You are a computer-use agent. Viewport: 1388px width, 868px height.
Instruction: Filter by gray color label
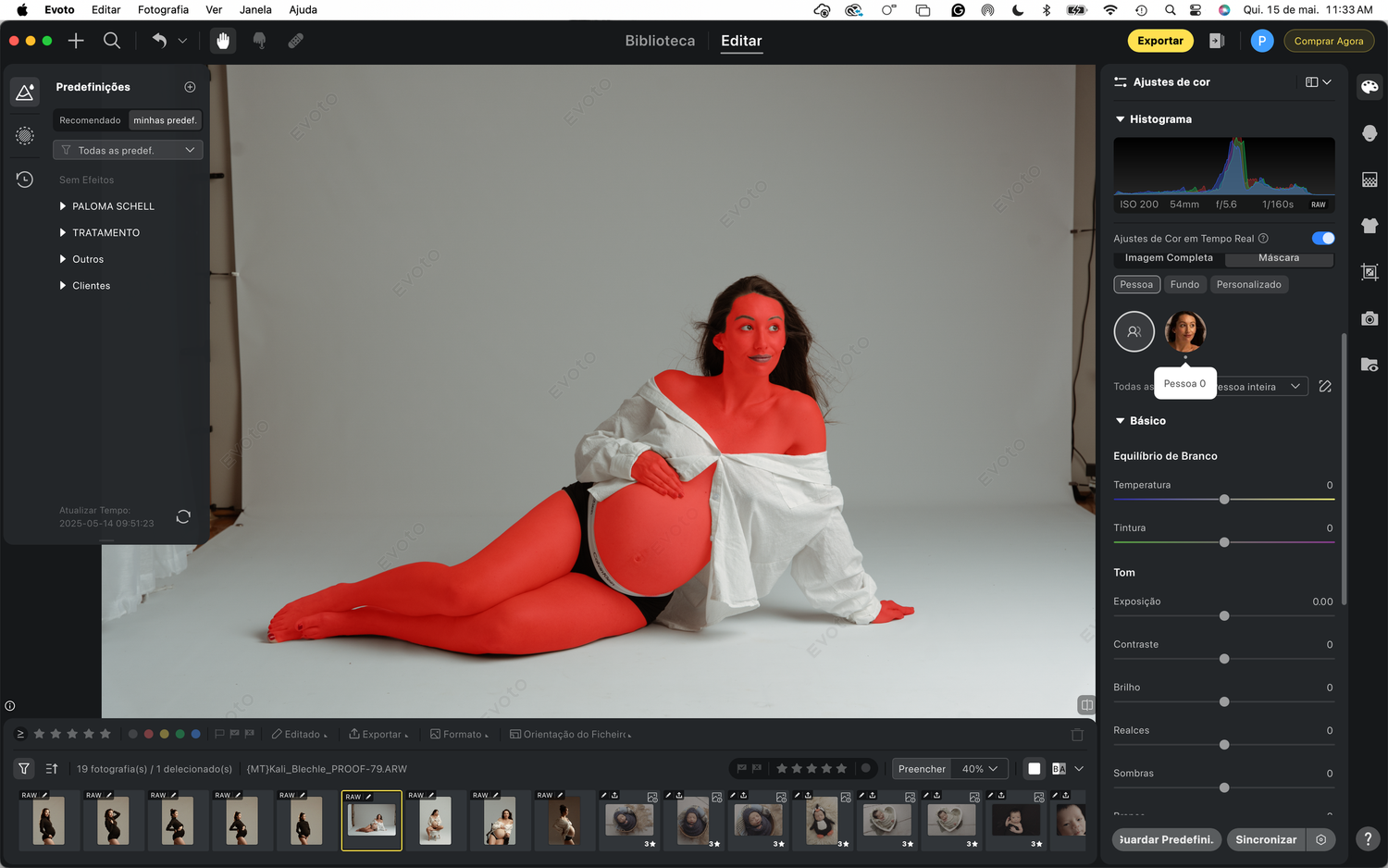click(x=132, y=735)
